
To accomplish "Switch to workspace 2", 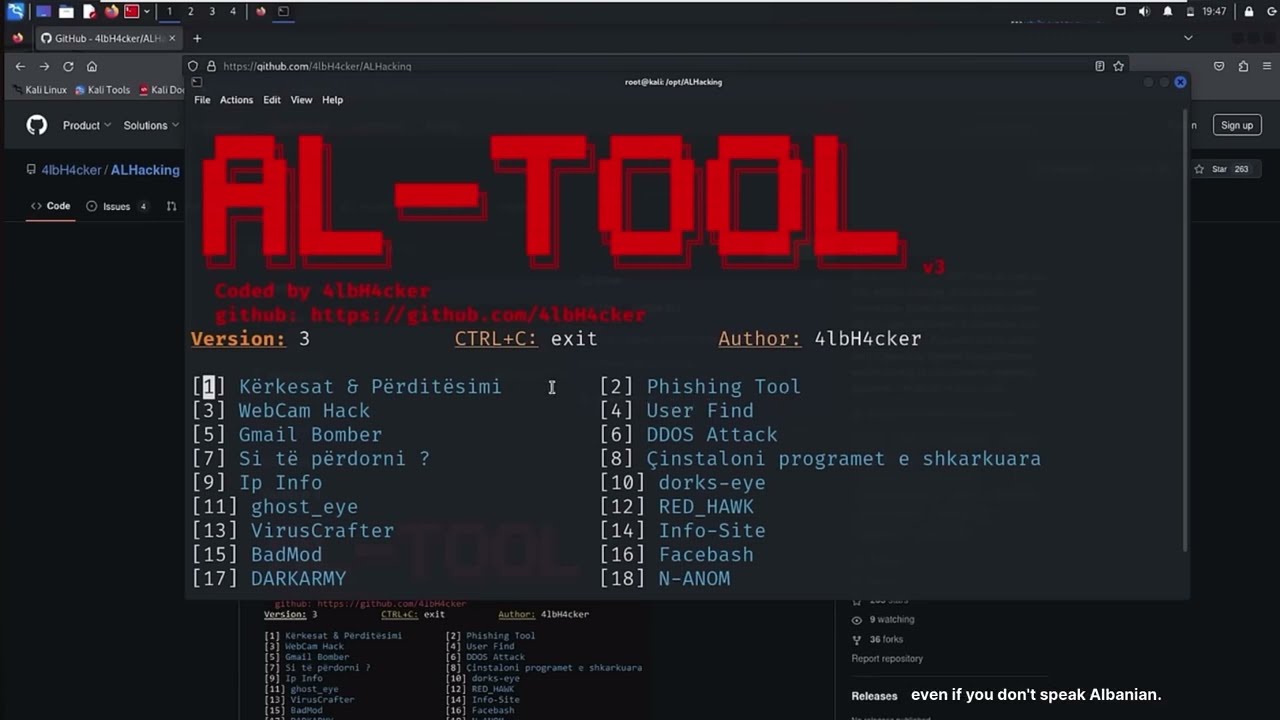I will coord(190,11).
